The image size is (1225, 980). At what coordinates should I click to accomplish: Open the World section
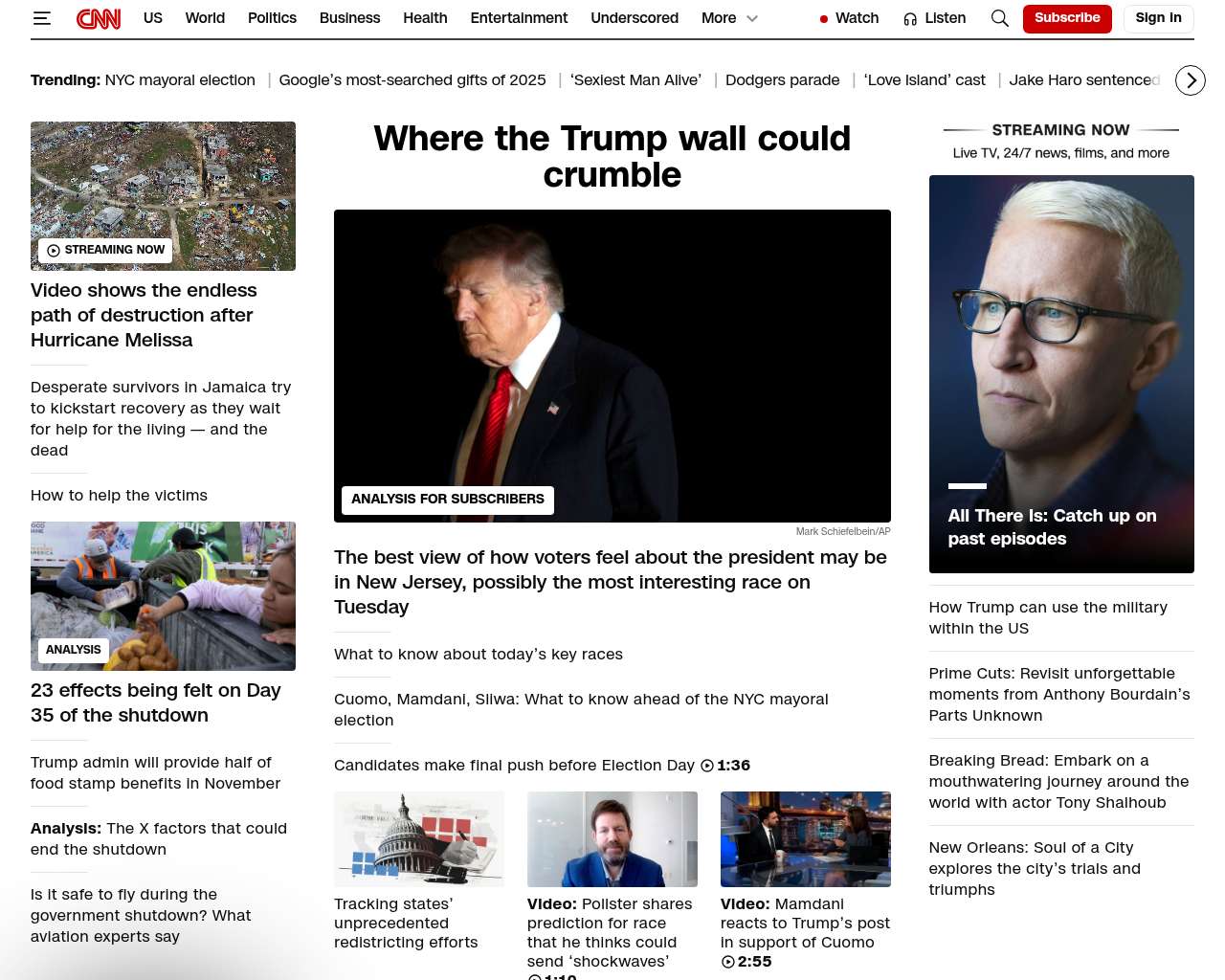(205, 18)
